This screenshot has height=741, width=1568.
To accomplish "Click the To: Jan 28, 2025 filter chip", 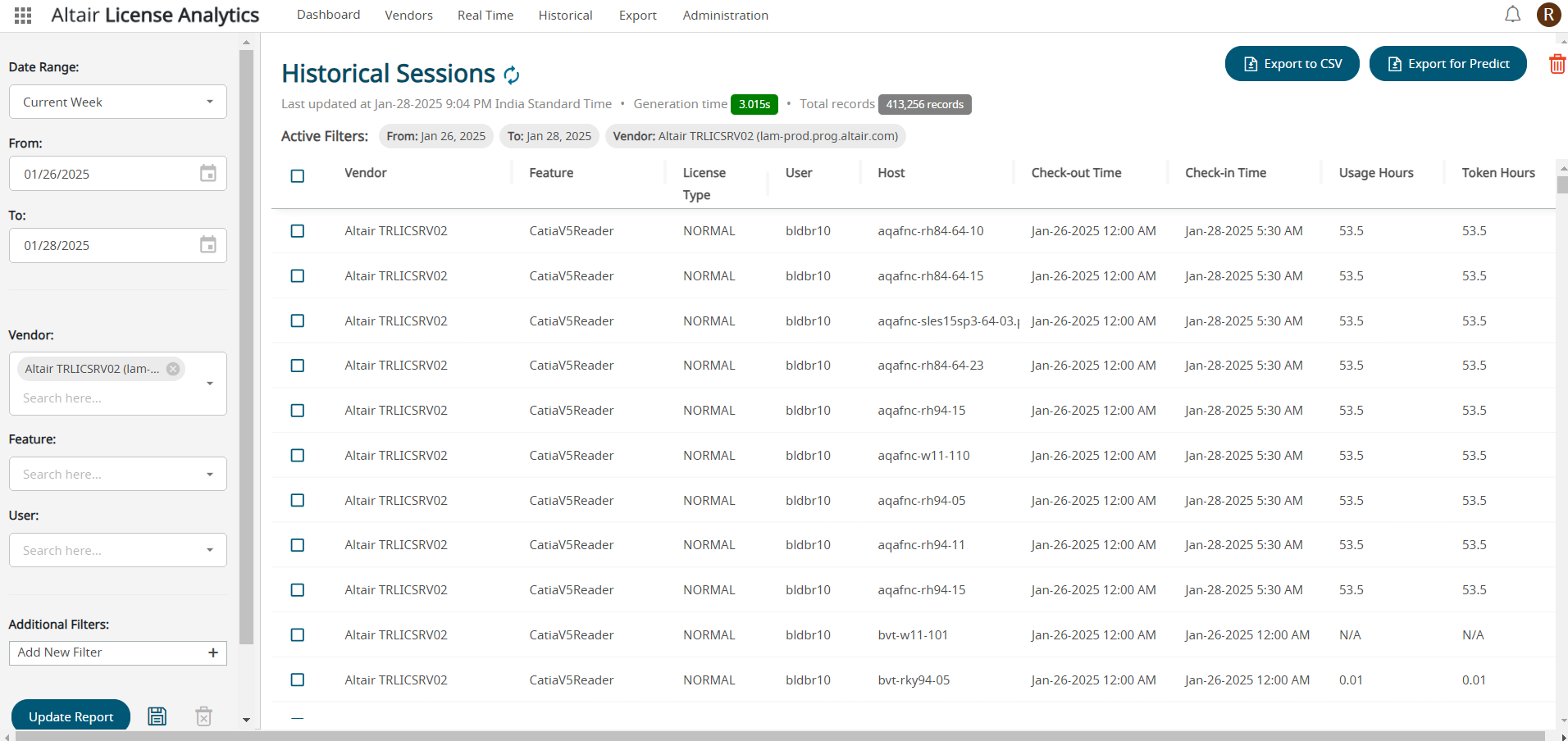I will pyautogui.click(x=549, y=136).
